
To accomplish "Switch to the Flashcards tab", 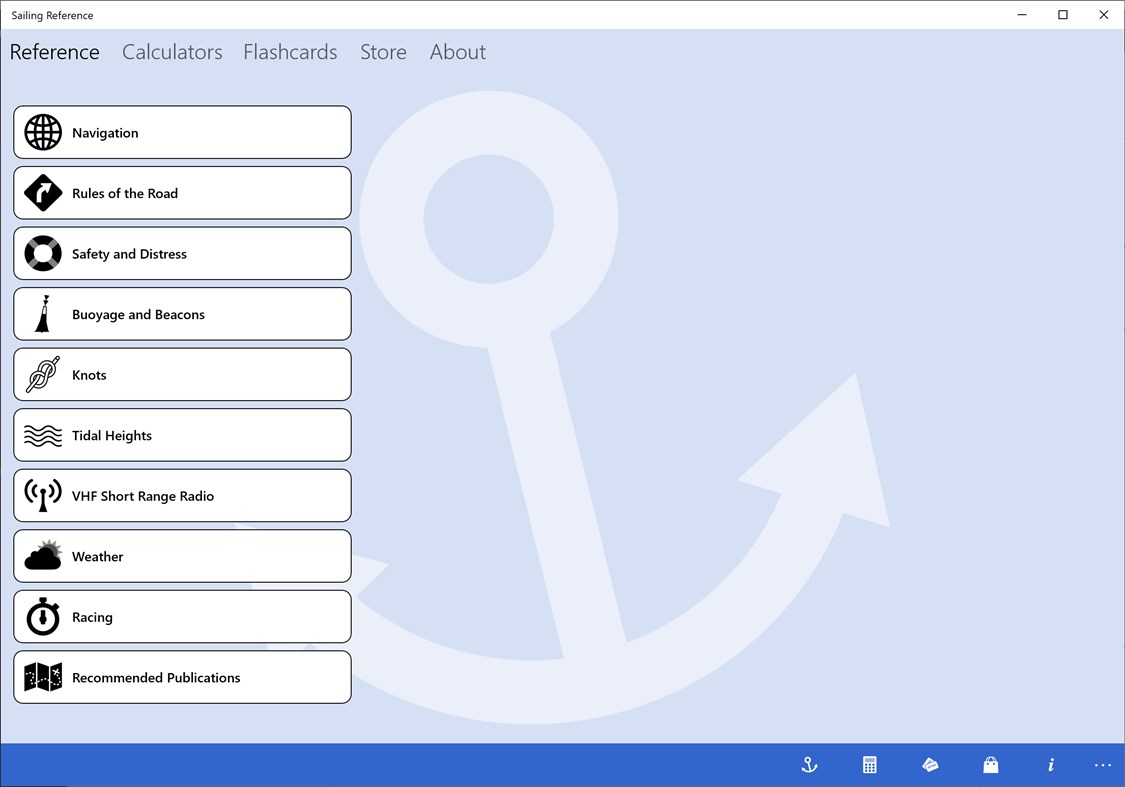I will point(290,52).
